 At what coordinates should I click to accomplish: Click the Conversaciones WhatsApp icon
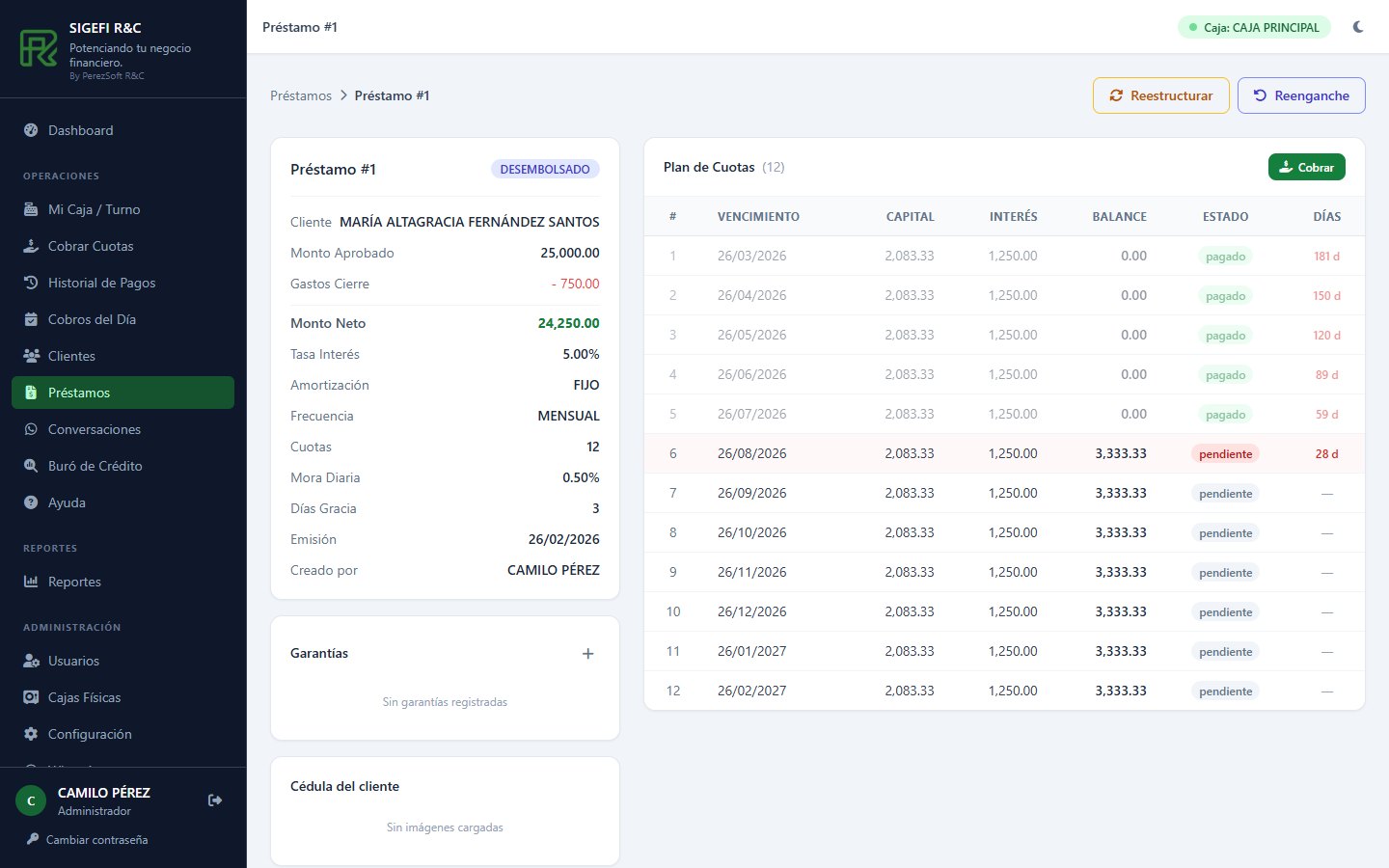(31, 429)
